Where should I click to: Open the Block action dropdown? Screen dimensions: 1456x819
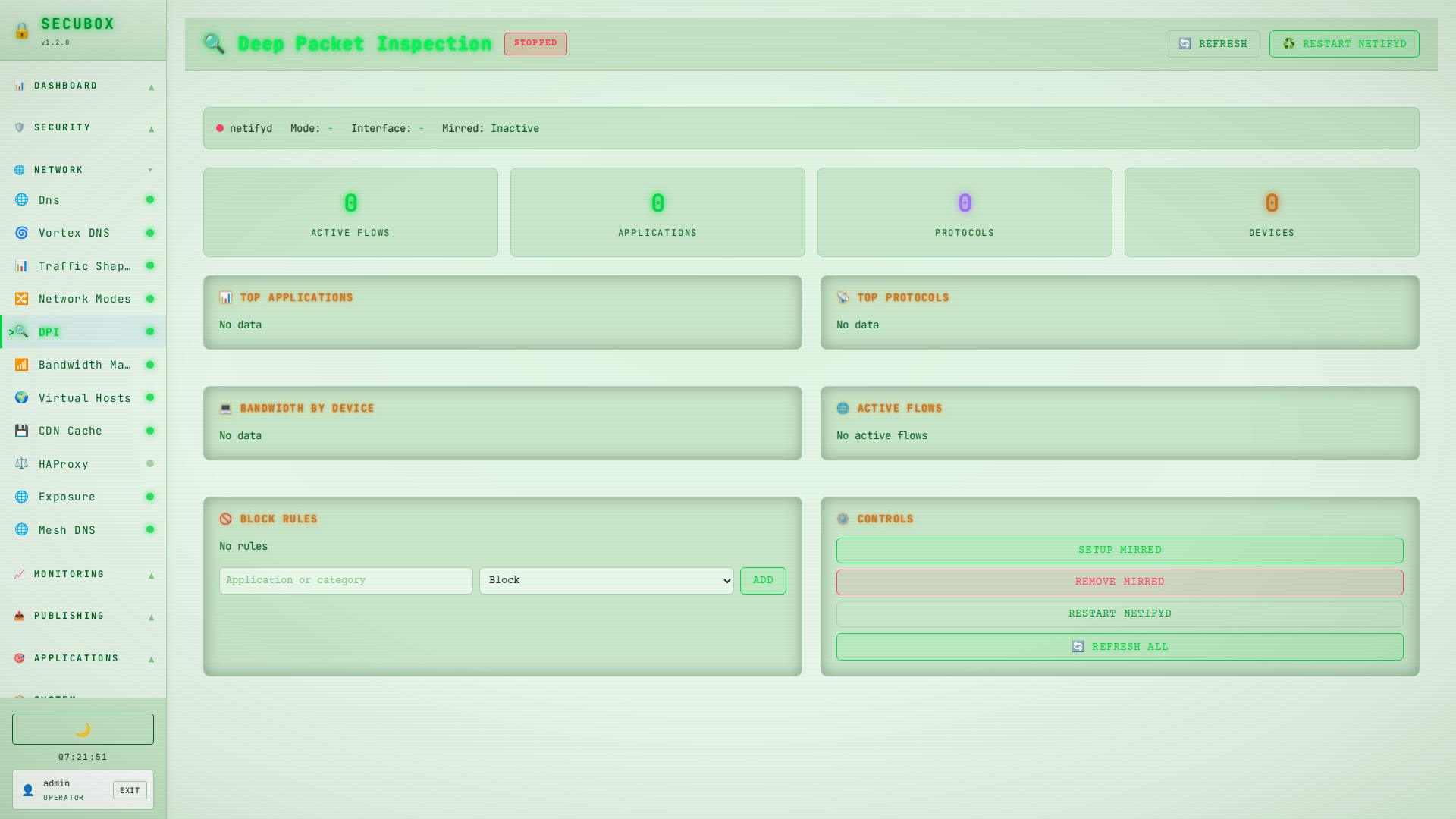tap(606, 581)
